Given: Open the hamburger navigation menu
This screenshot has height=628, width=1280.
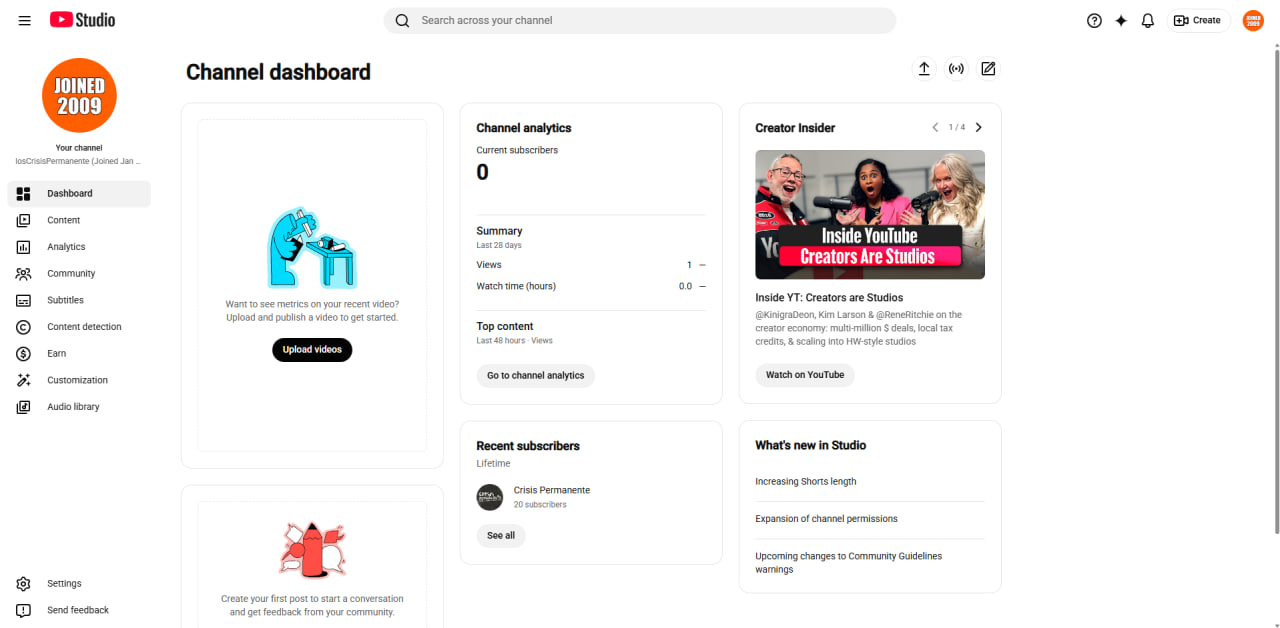Looking at the screenshot, I should click(25, 20).
